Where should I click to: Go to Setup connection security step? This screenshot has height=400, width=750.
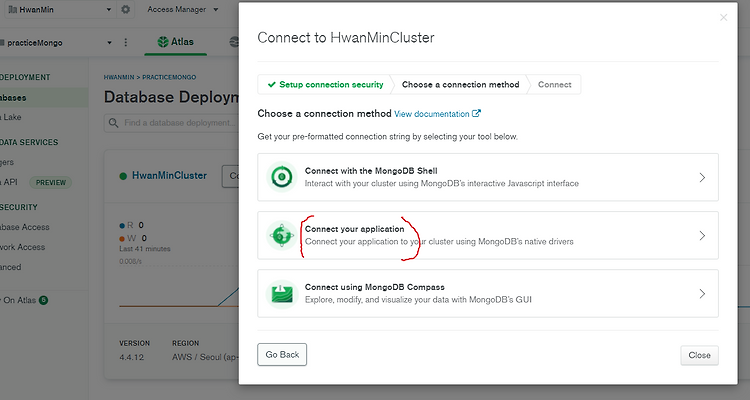(x=325, y=84)
